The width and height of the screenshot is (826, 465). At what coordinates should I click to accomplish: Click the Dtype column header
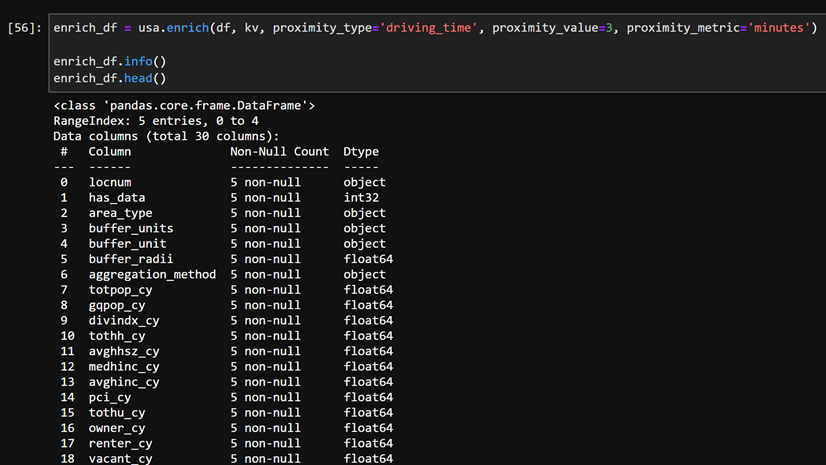point(361,152)
